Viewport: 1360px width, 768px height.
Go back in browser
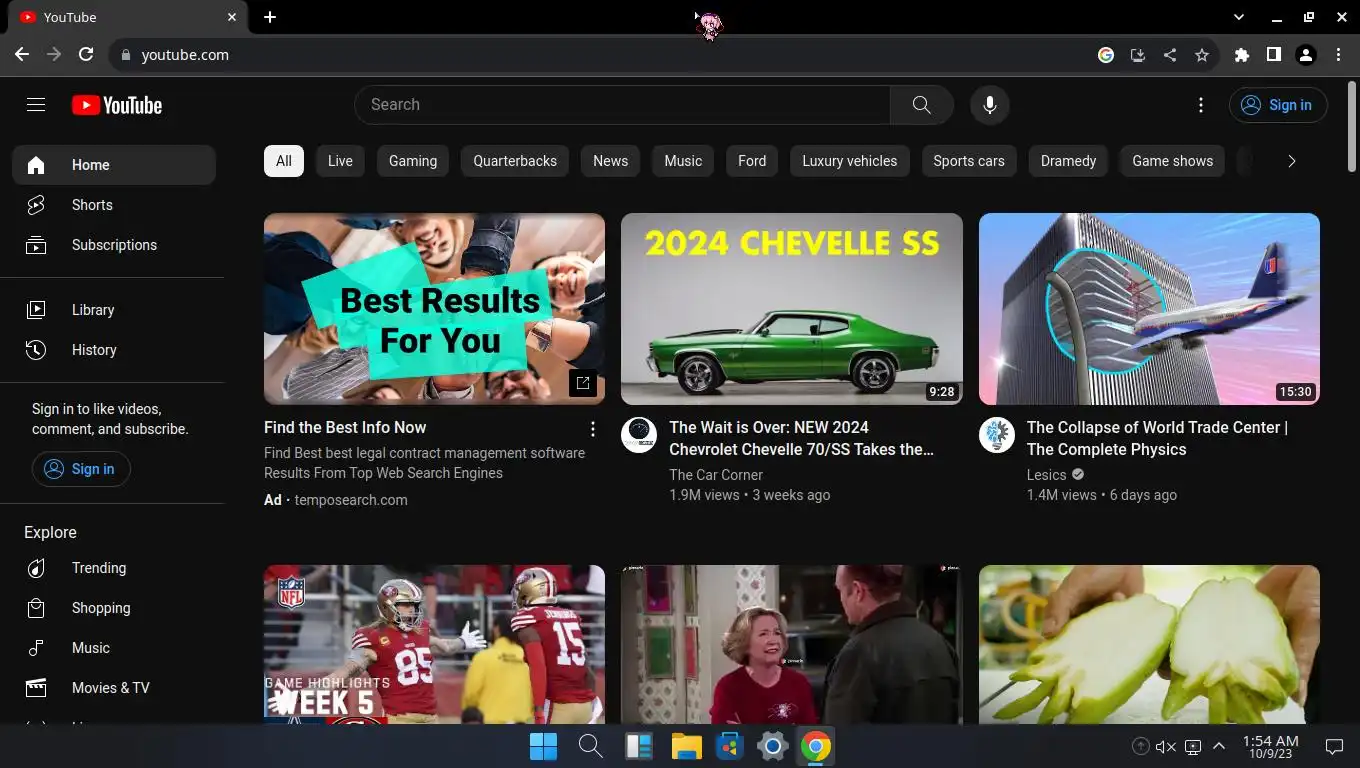coord(22,55)
